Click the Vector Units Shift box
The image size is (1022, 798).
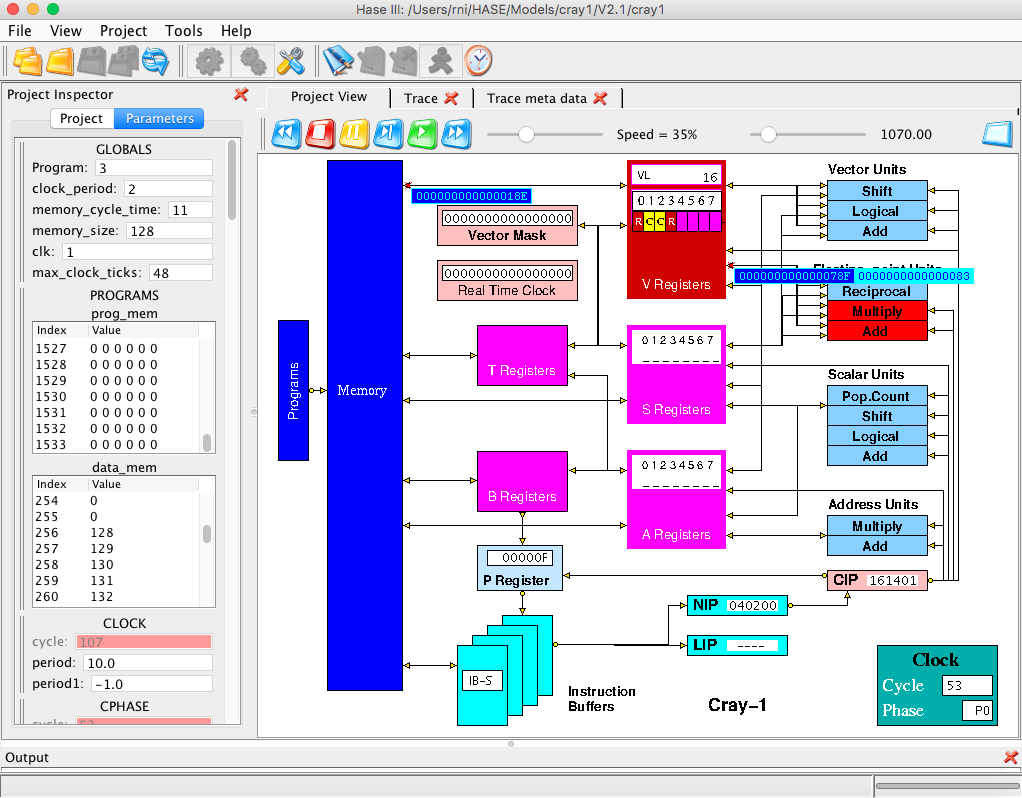coord(877,191)
